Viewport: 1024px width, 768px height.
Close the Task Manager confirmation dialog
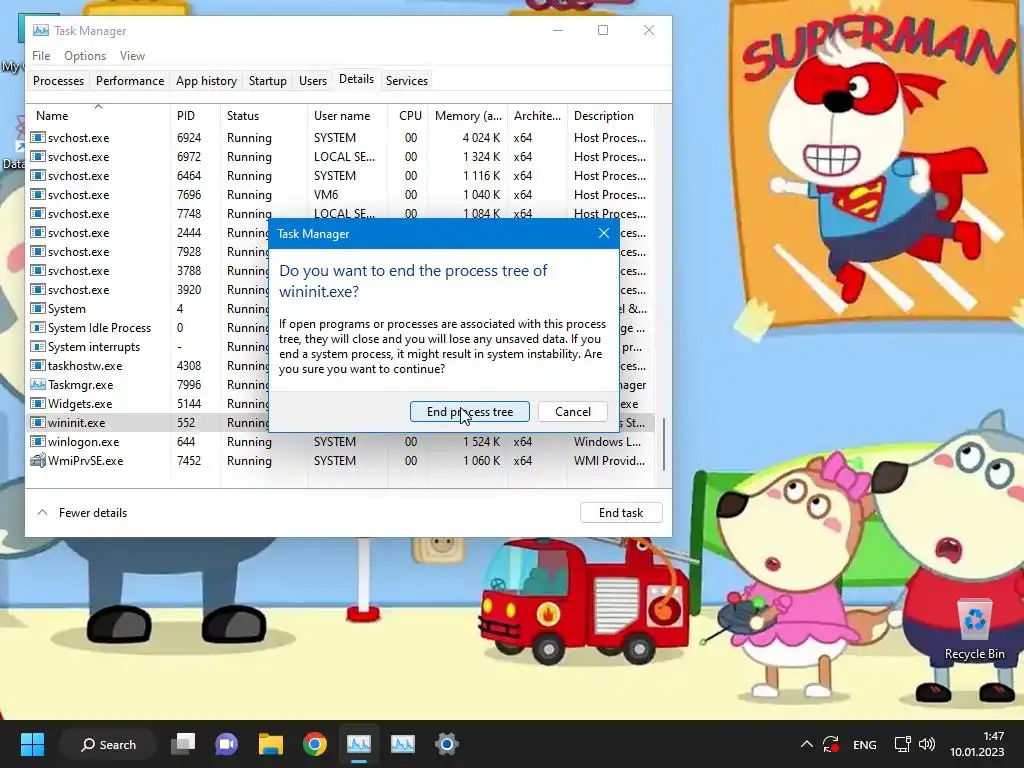(x=604, y=233)
